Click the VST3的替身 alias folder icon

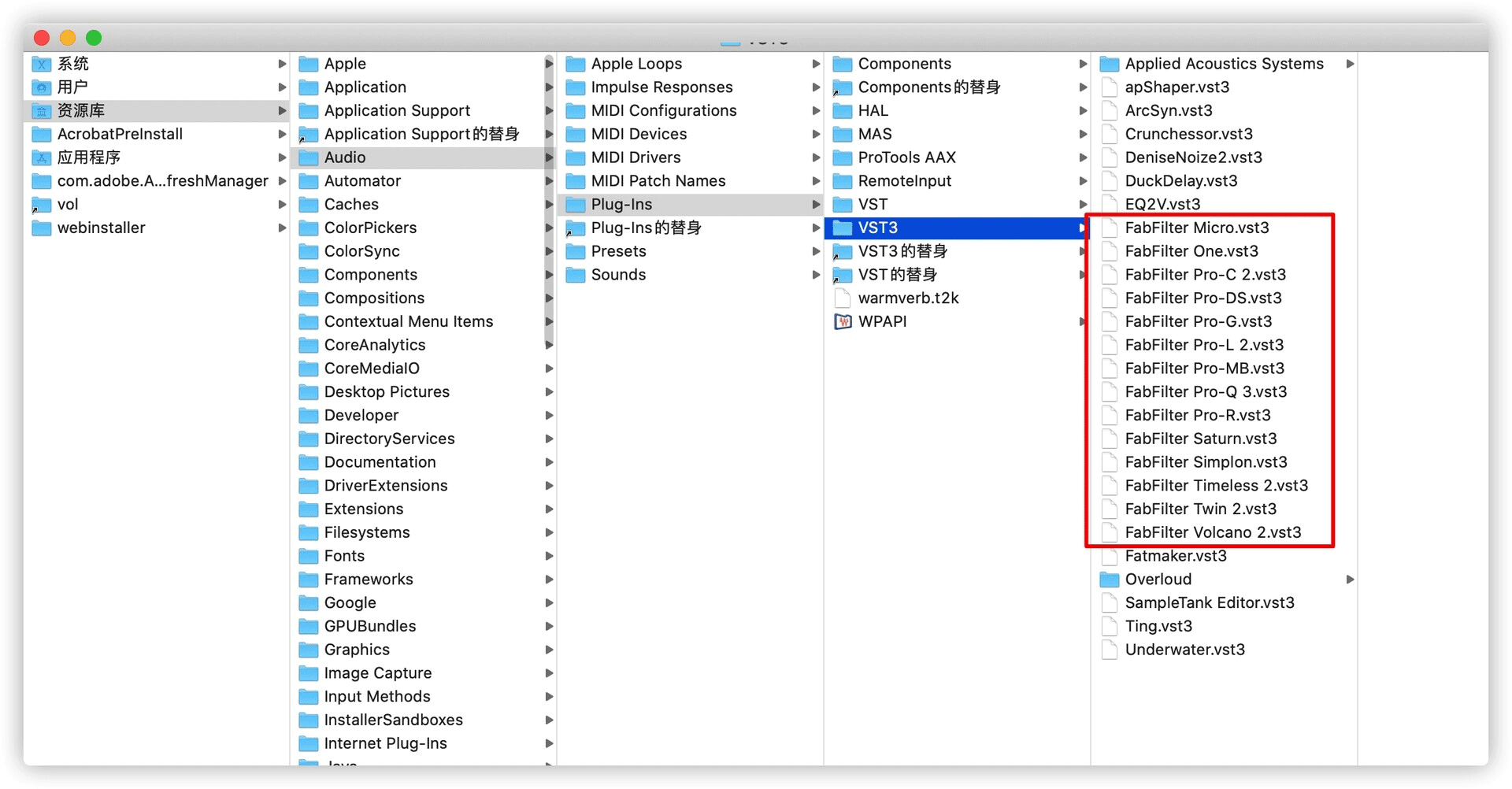click(x=843, y=252)
